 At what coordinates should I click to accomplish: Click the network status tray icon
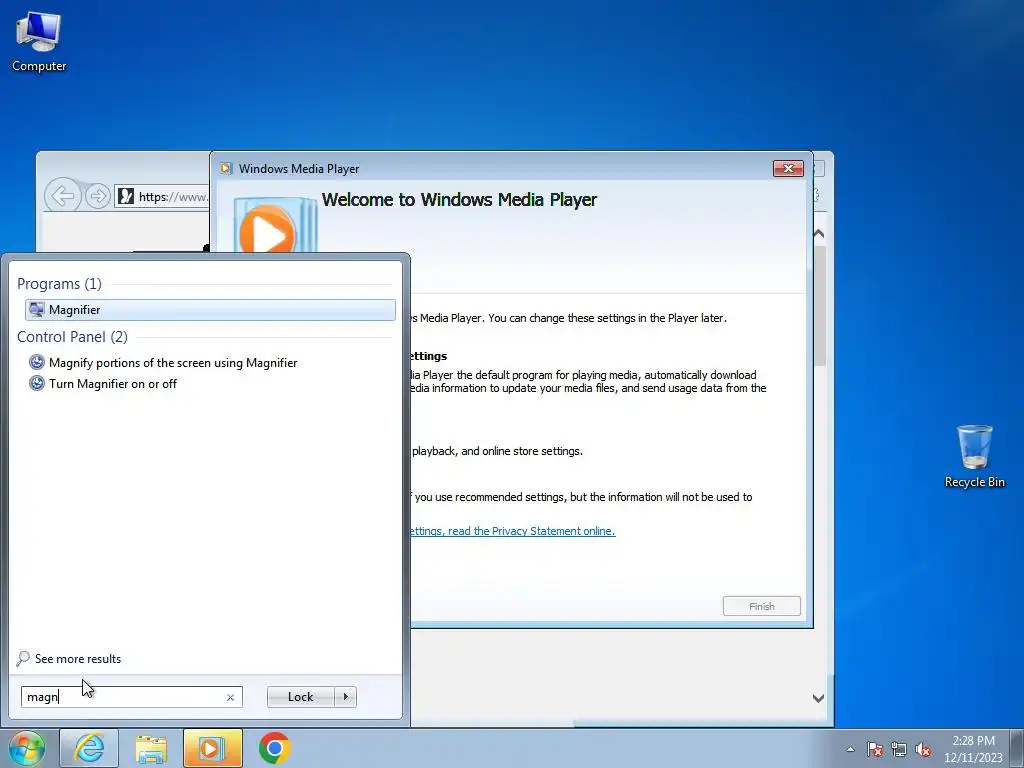(x=899, y=749)
